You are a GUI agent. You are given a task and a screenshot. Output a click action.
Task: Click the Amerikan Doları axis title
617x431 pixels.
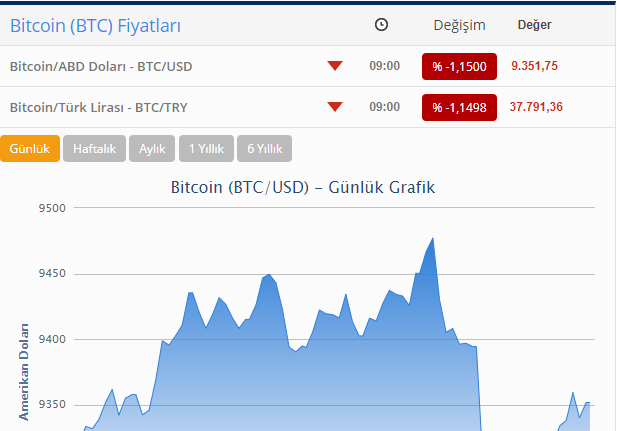pos(24,372)
